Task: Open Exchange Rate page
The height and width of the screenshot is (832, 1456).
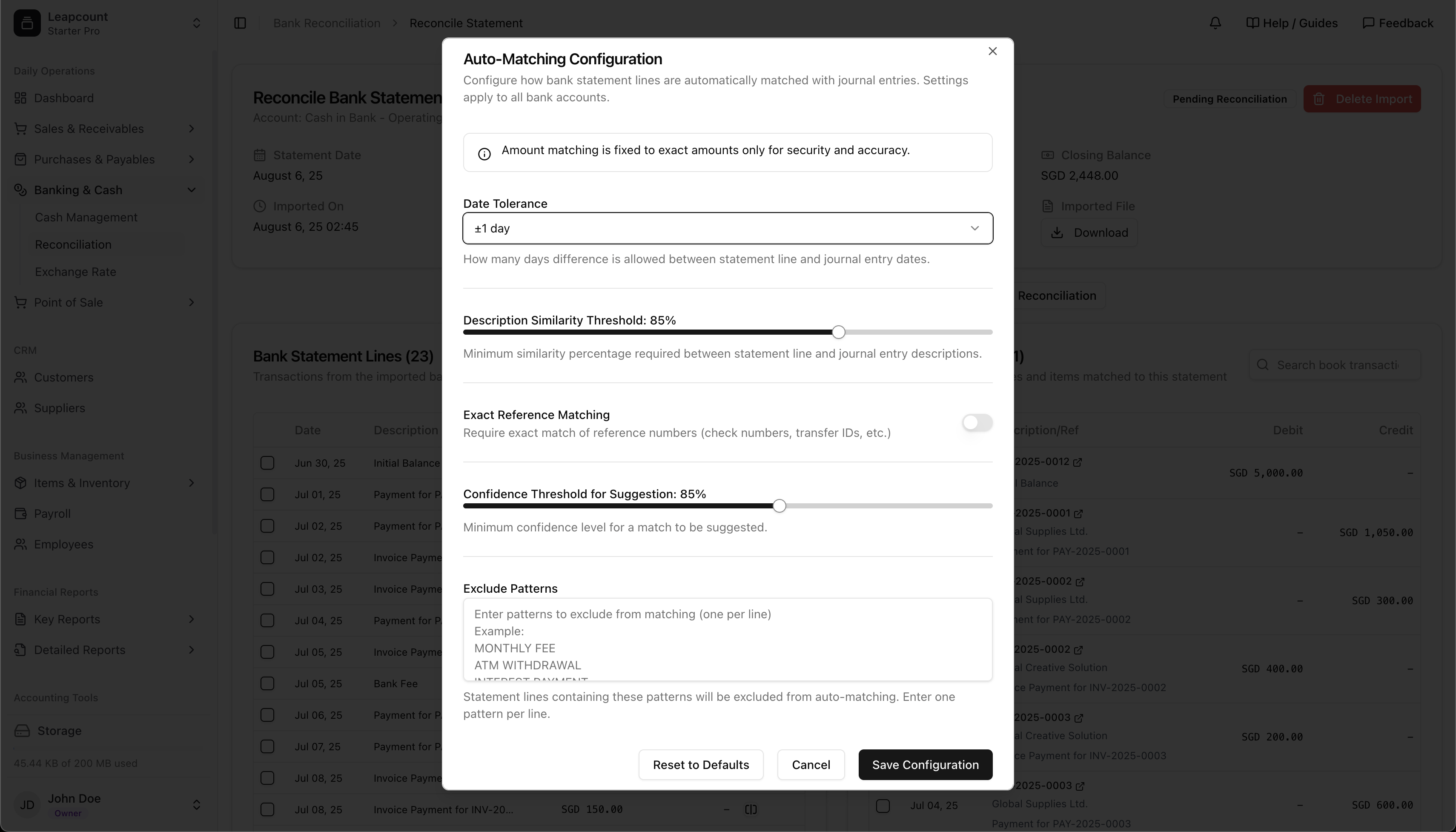Action: pyautogui.click(x=75, y=272)
